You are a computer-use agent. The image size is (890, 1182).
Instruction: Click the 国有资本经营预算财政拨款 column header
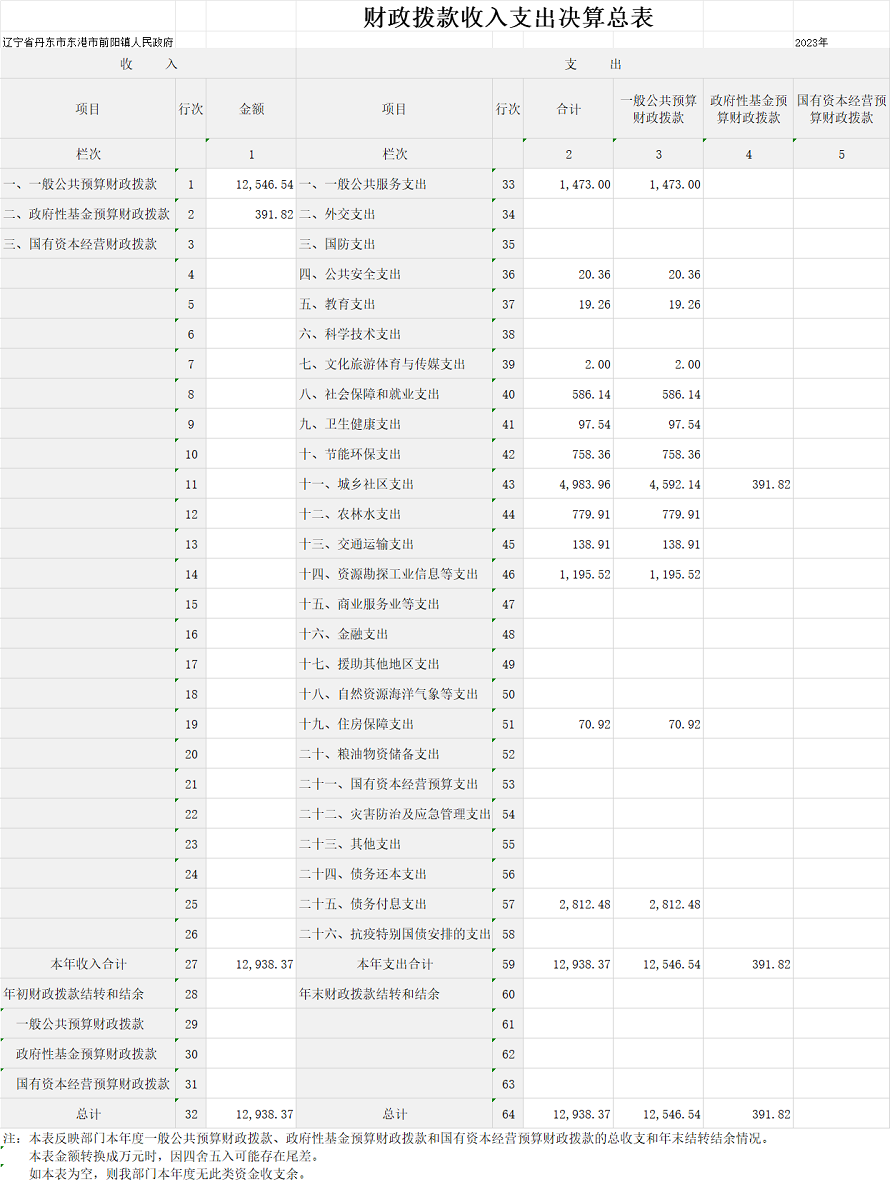[x=842, y=109]
